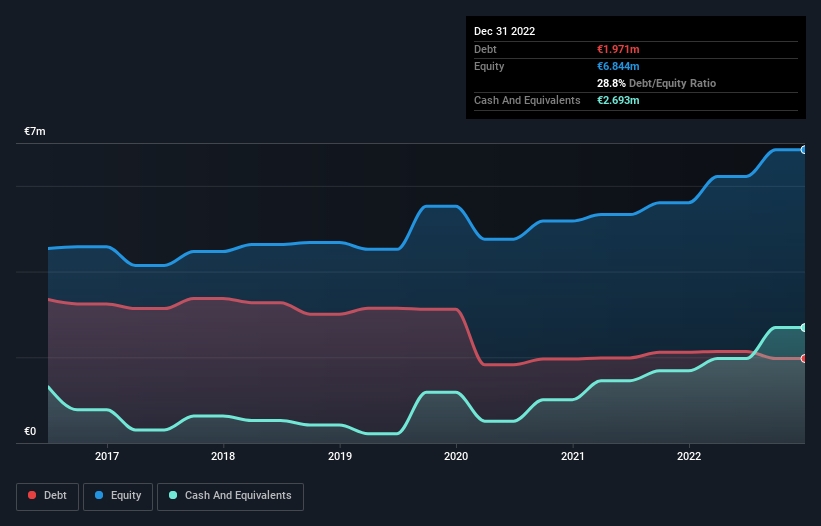Click the €1.971m debt value in tooltip
The height and width of the screenshot is (526, 821).
coord(618,49)
